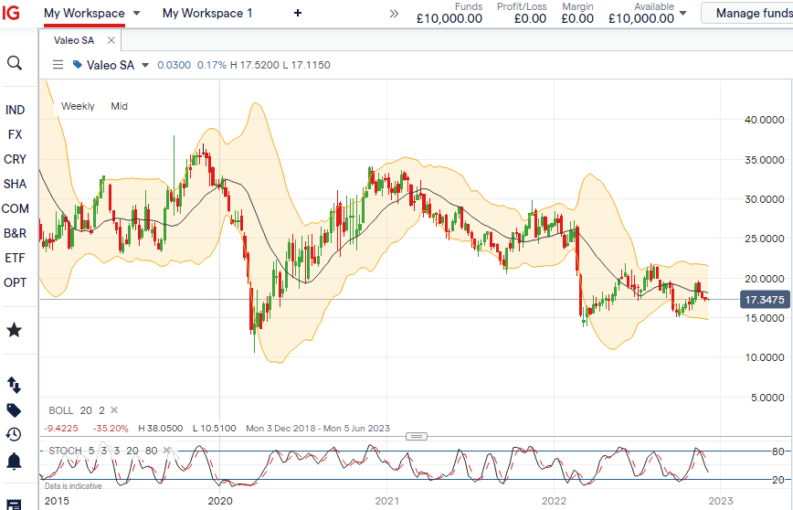
Task: Click the IG logo
Action: pos(11,13)
